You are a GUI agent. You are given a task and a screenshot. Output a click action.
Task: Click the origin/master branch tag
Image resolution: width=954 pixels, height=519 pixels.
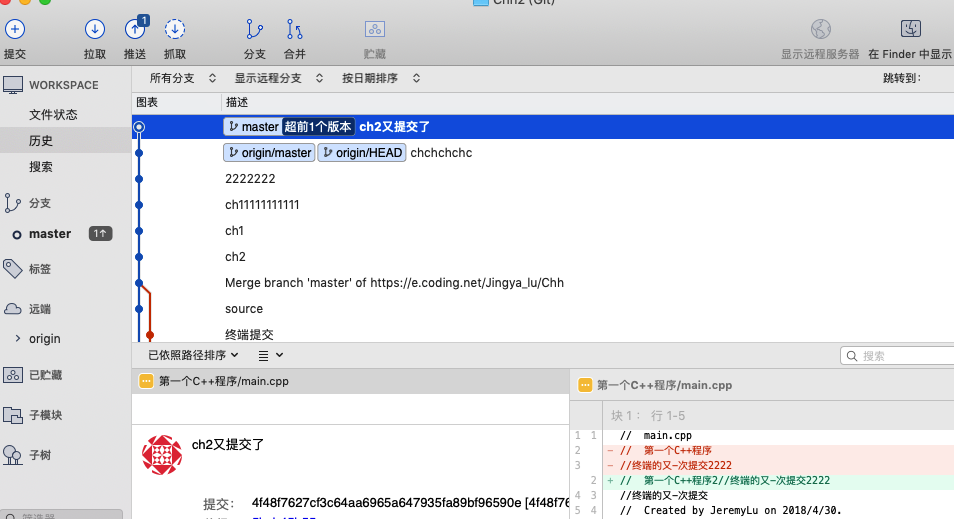[269, 153]
